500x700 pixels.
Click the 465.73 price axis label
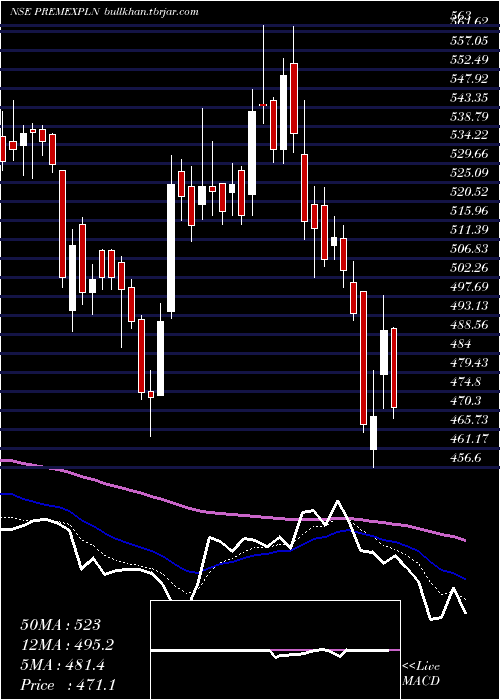468,420
